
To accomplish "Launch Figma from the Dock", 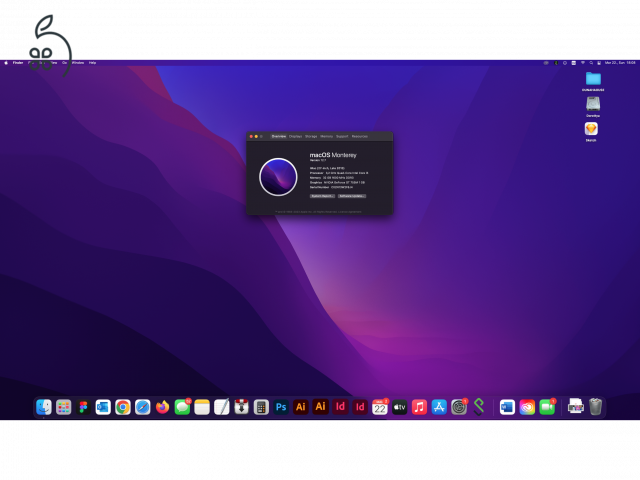I will 83,407.
